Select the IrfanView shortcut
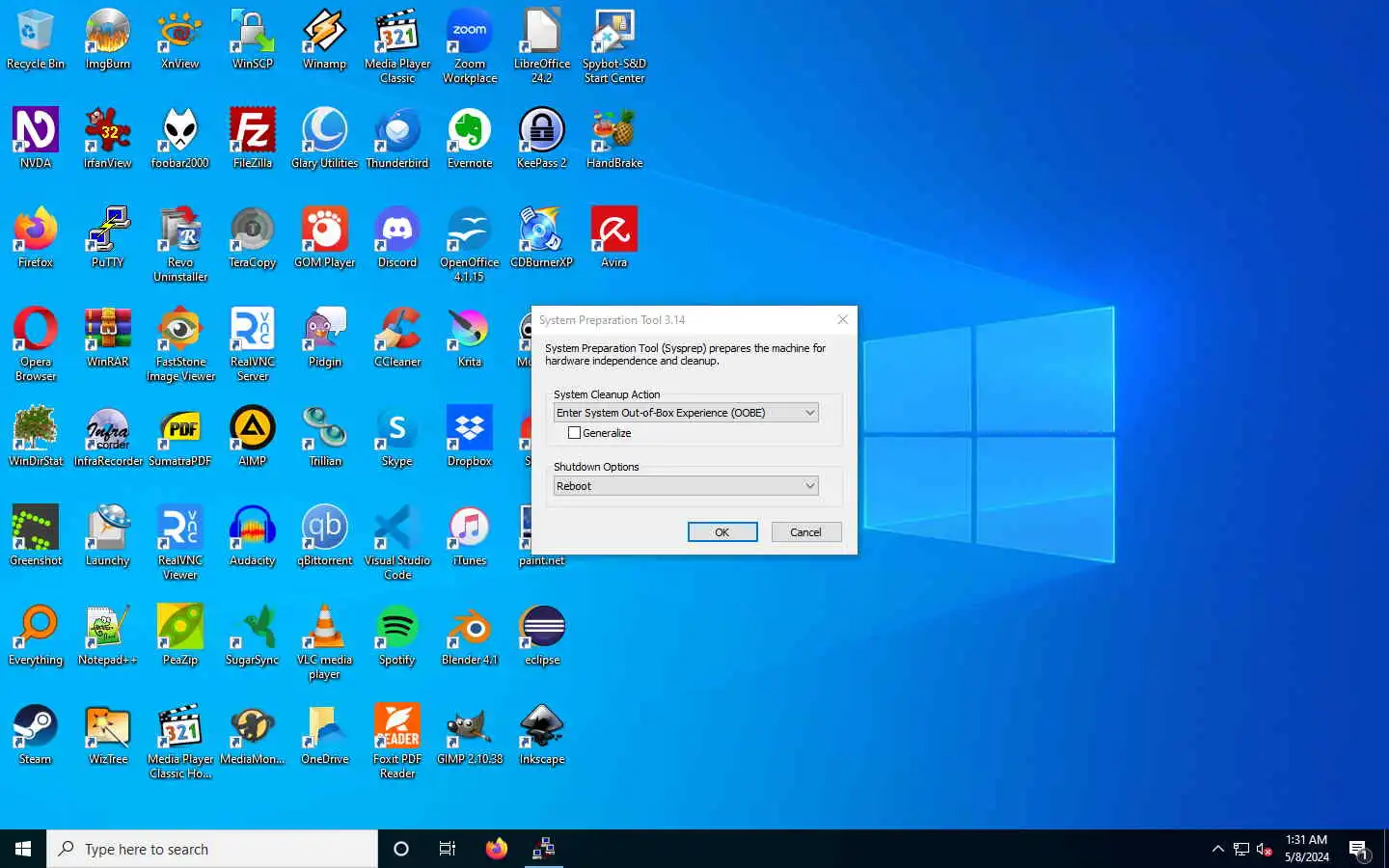This screenshot has width=1389, height=868. pos(108,140)
